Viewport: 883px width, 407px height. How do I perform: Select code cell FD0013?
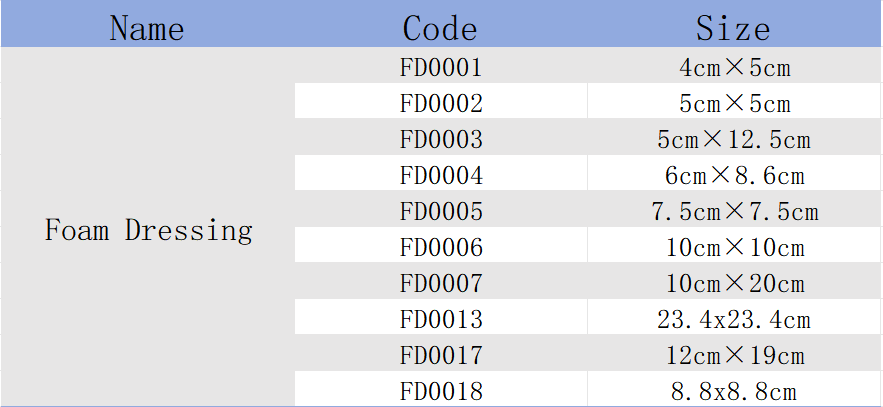click(x=441, y=317)
